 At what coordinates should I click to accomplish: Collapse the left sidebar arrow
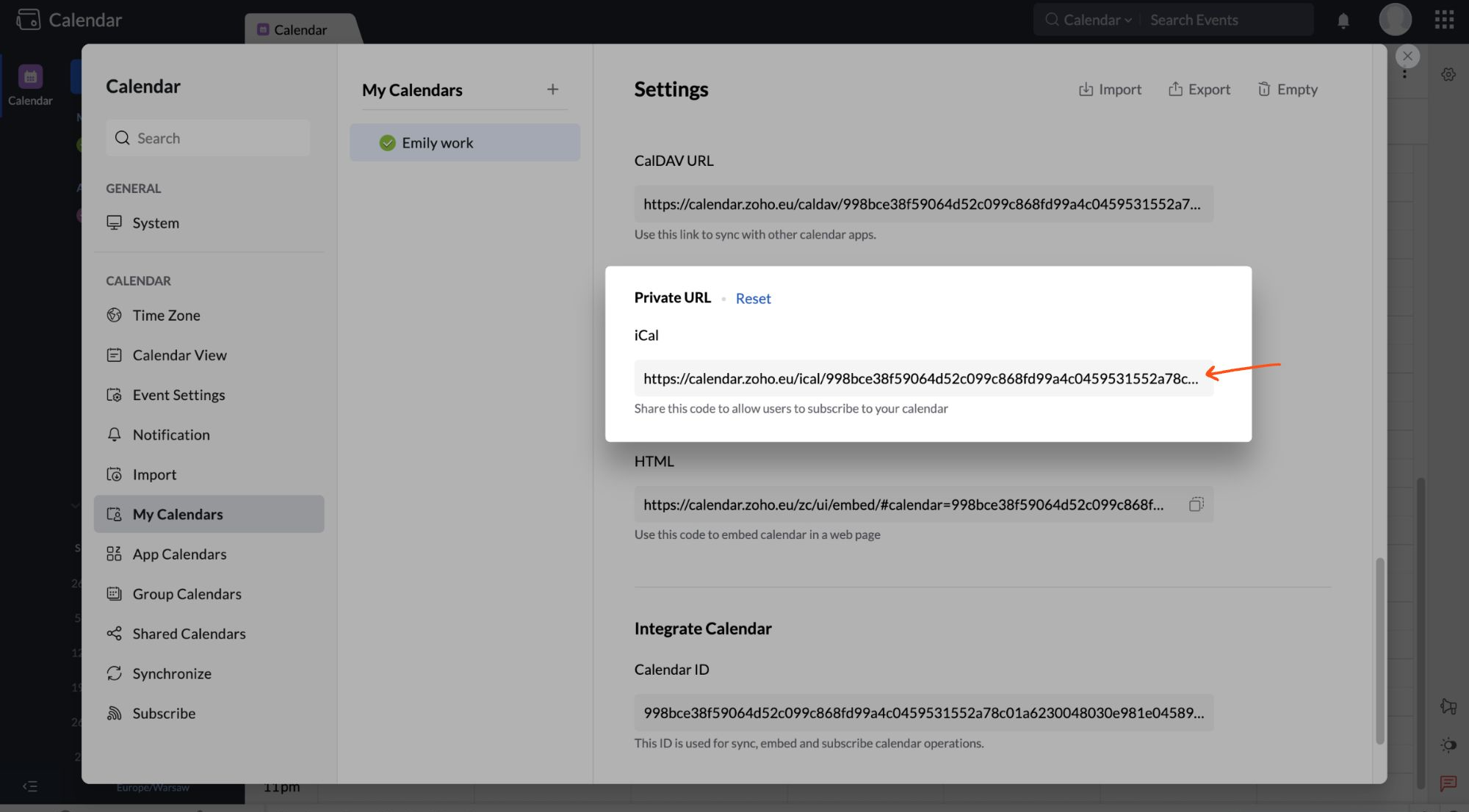tap(30, 786)
